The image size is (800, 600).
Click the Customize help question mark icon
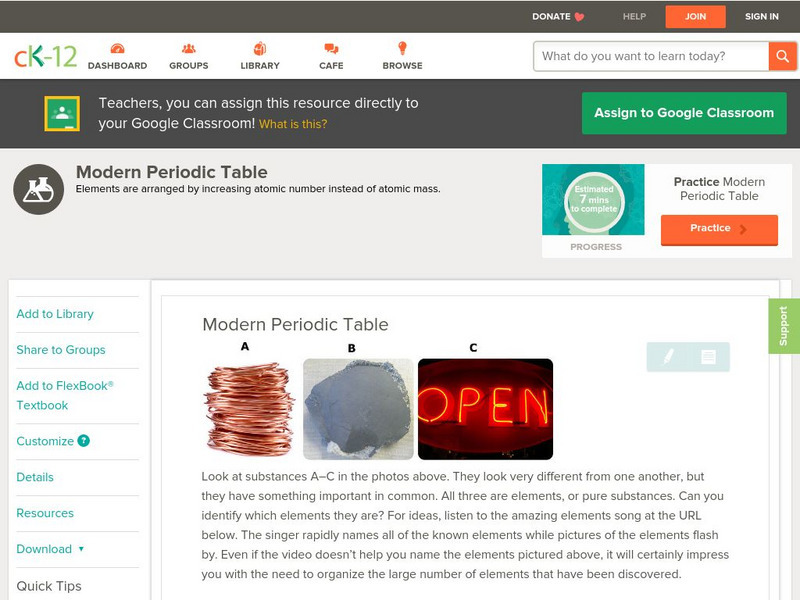83,441
